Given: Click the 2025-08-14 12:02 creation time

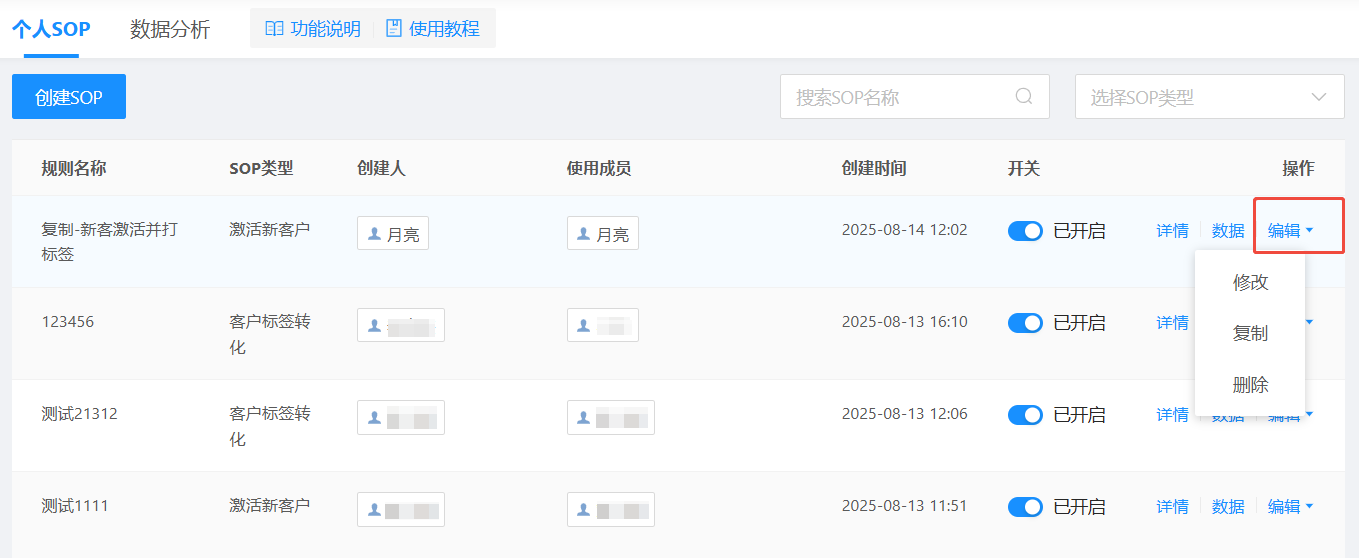Looking at the screenshot, I should (x=905, y=230).
